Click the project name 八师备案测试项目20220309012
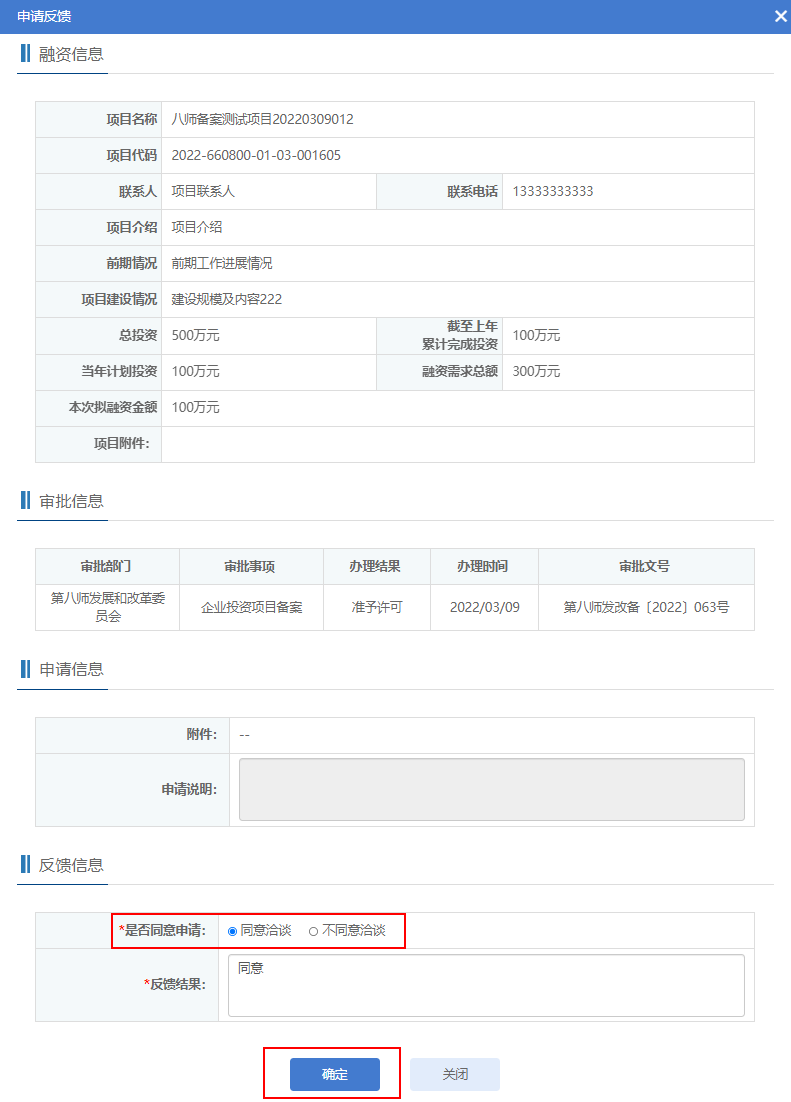 click(262, 120)
